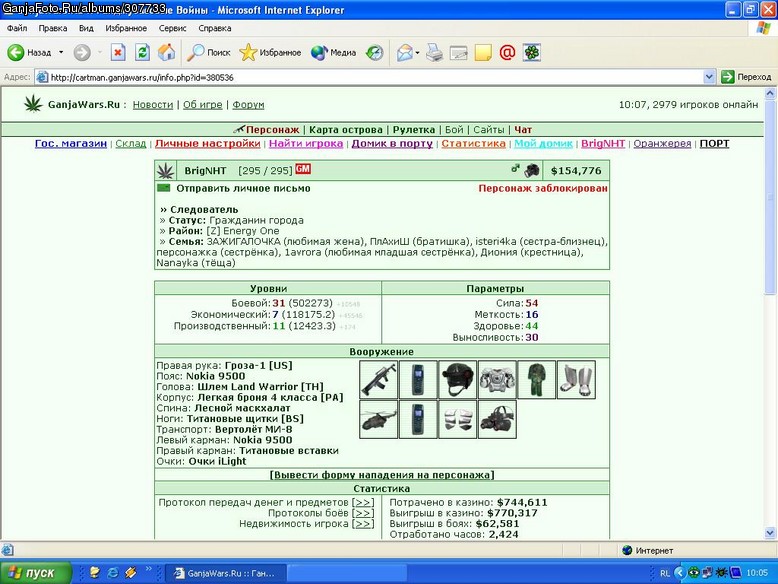Click the Шлем Land Warrior helmet icon
Screen dimensions: 778x584
point(457,380)
